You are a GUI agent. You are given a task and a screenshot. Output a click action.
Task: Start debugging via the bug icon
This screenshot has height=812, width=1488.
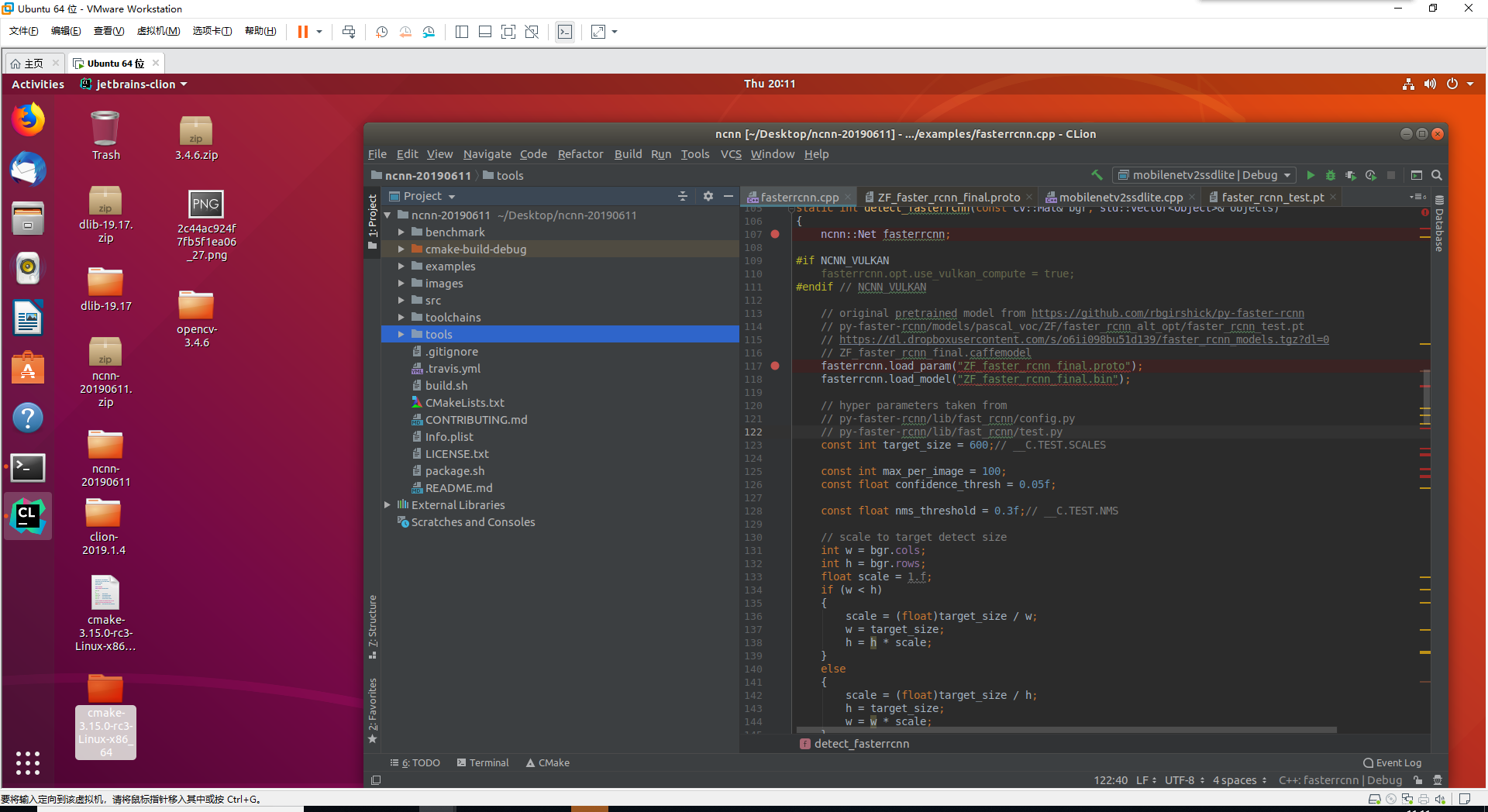click(1331, 175)
